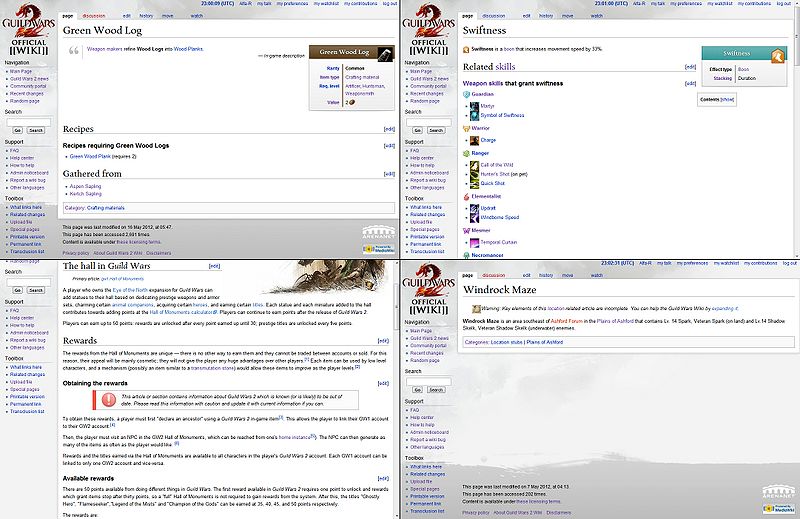Screen dimensions: 800x519
Task: Open my preferences on the Windrock Maze page
Action: [692, 263]
